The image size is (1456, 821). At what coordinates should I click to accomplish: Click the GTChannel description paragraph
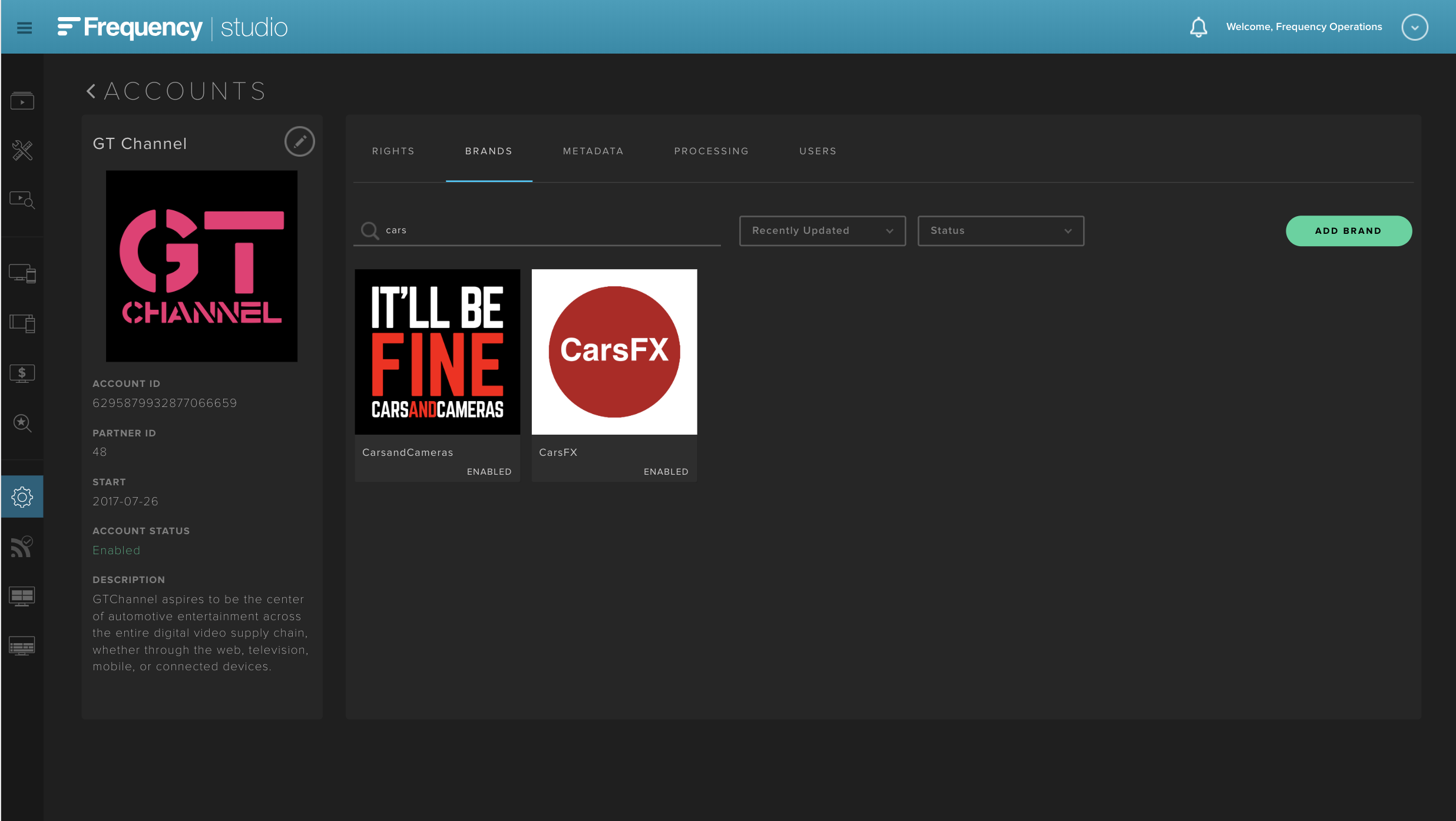[201, 633]
